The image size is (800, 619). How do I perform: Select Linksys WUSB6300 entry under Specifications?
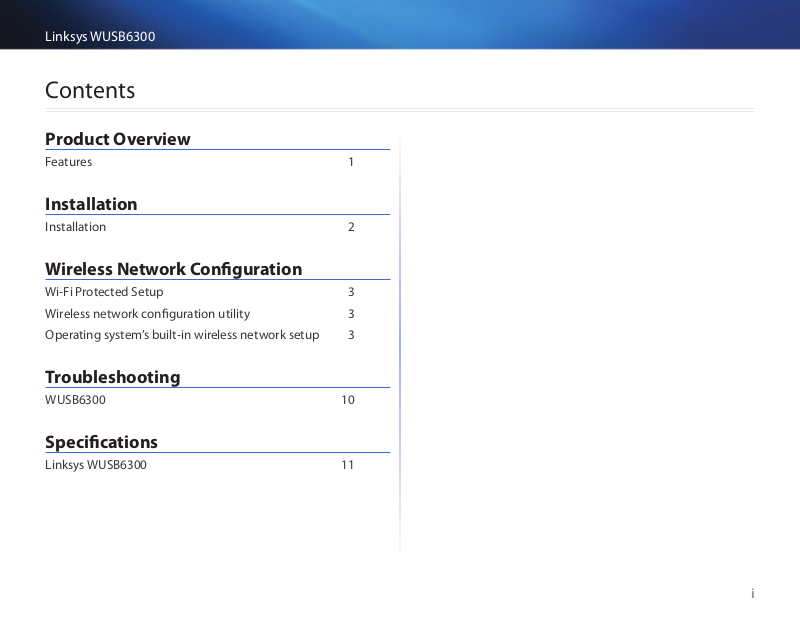[96, 465]
